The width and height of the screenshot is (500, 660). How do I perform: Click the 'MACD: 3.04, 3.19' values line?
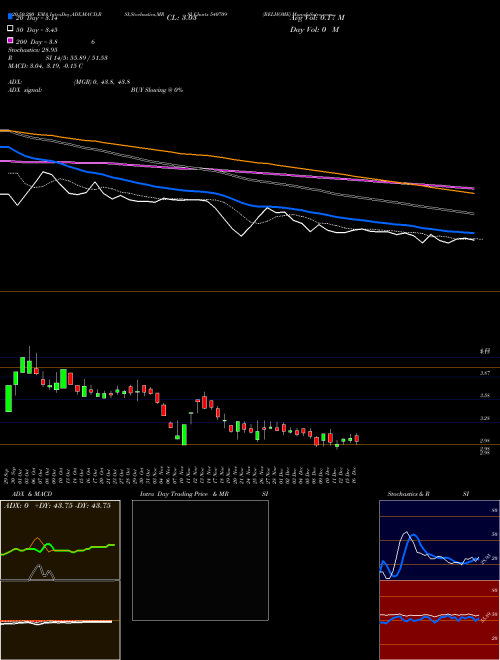tap(45, 66)
